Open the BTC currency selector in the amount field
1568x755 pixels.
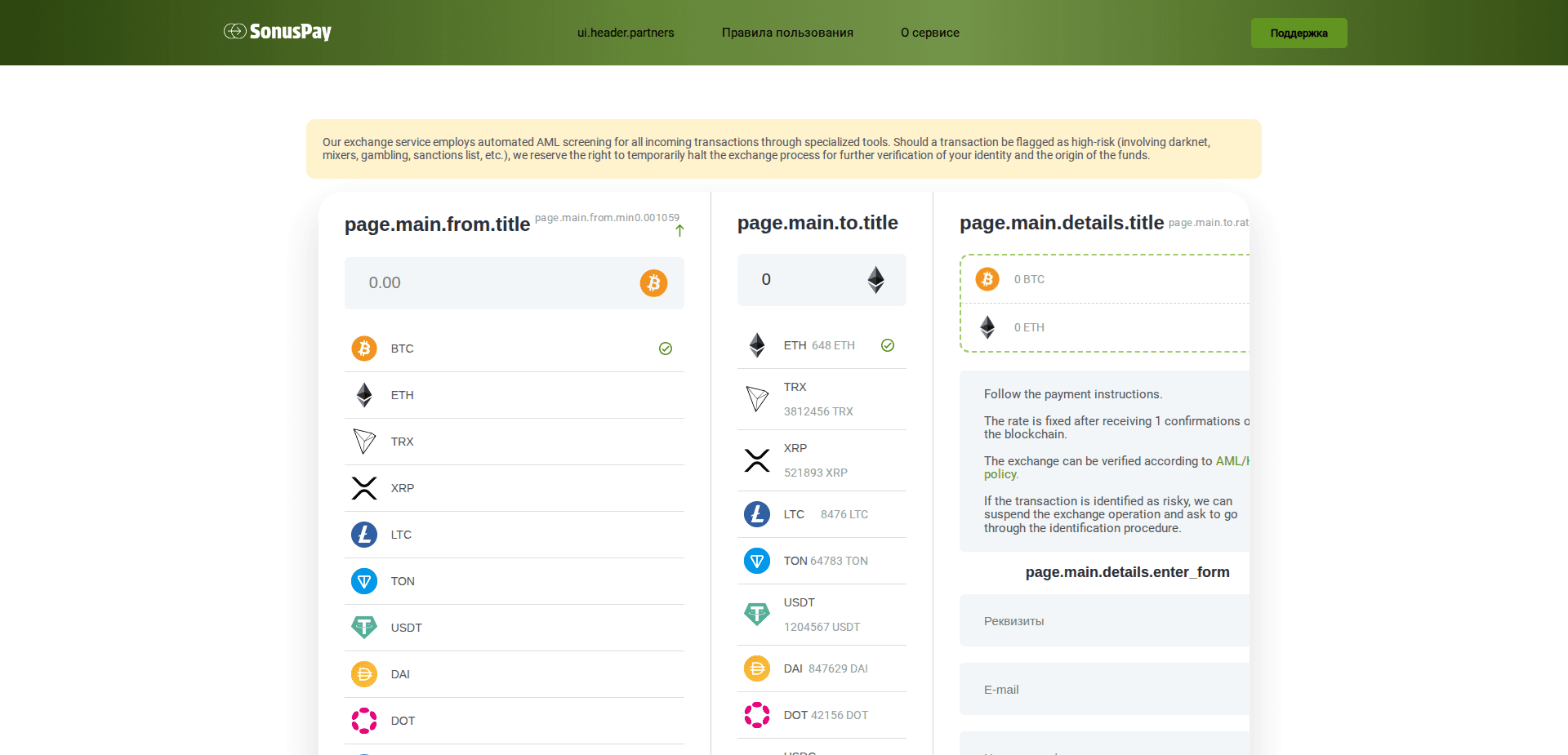click(x=653, y=282)
